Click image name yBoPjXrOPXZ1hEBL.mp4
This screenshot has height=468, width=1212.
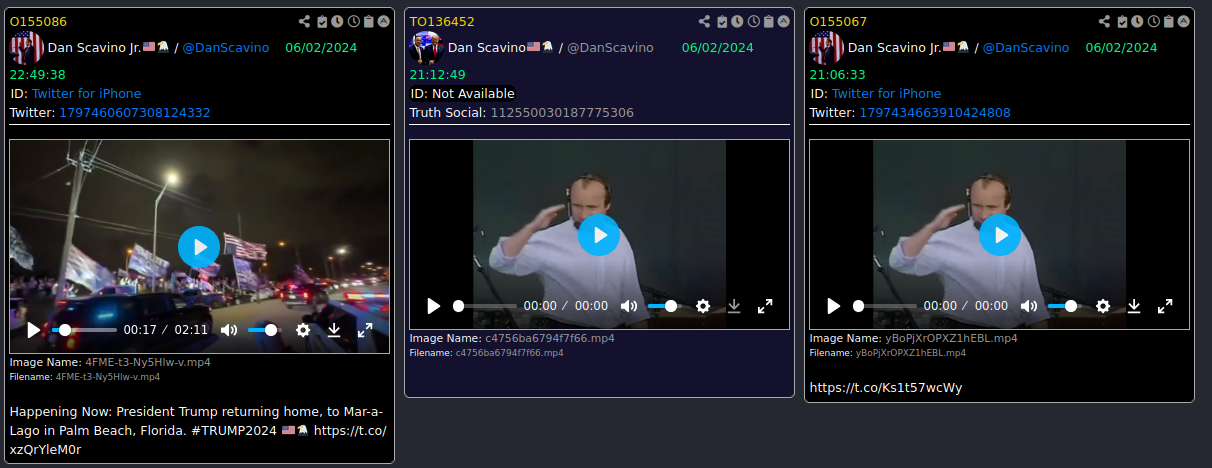(x=952, y=339)
